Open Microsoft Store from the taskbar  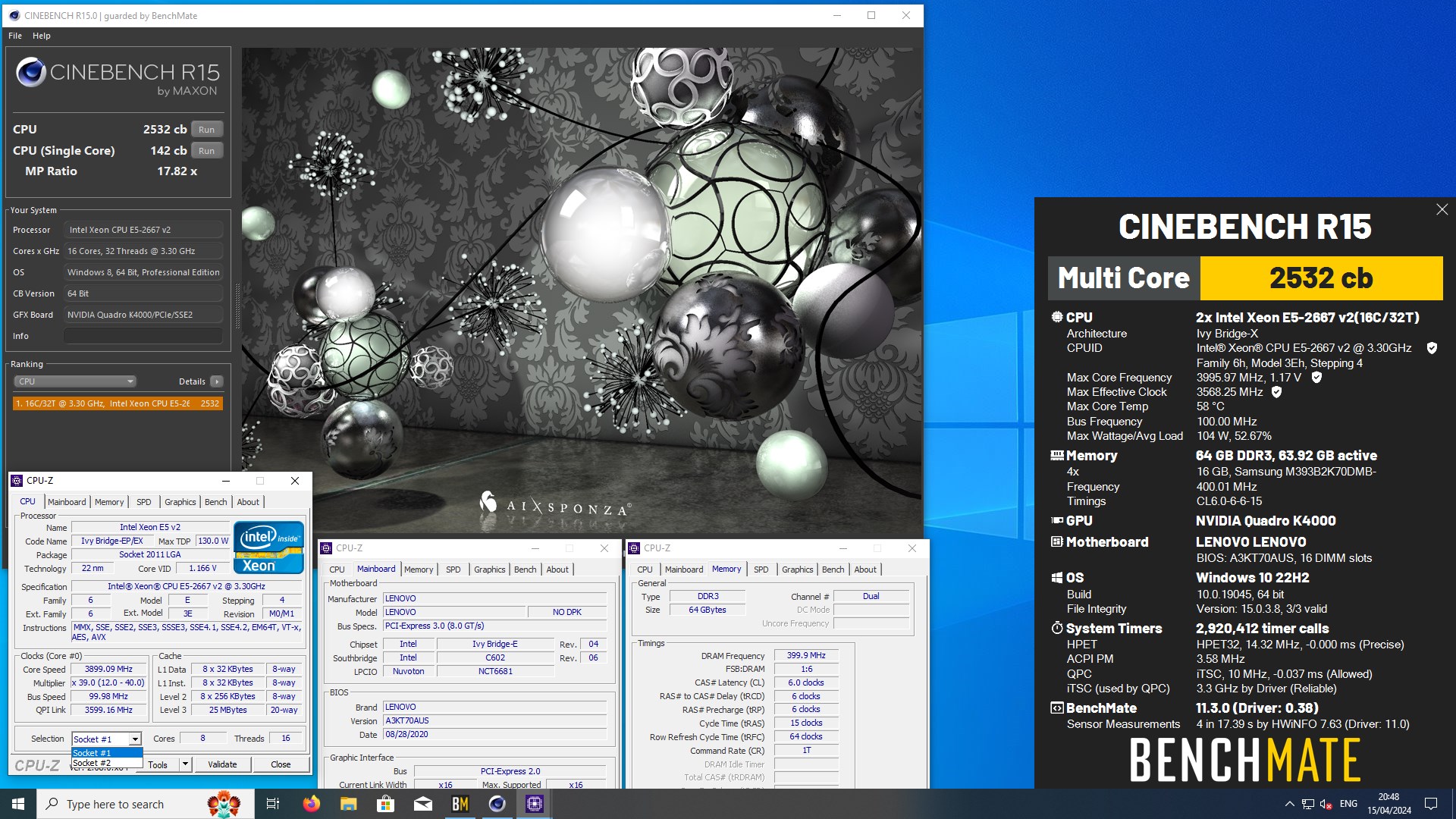point(385,804)
